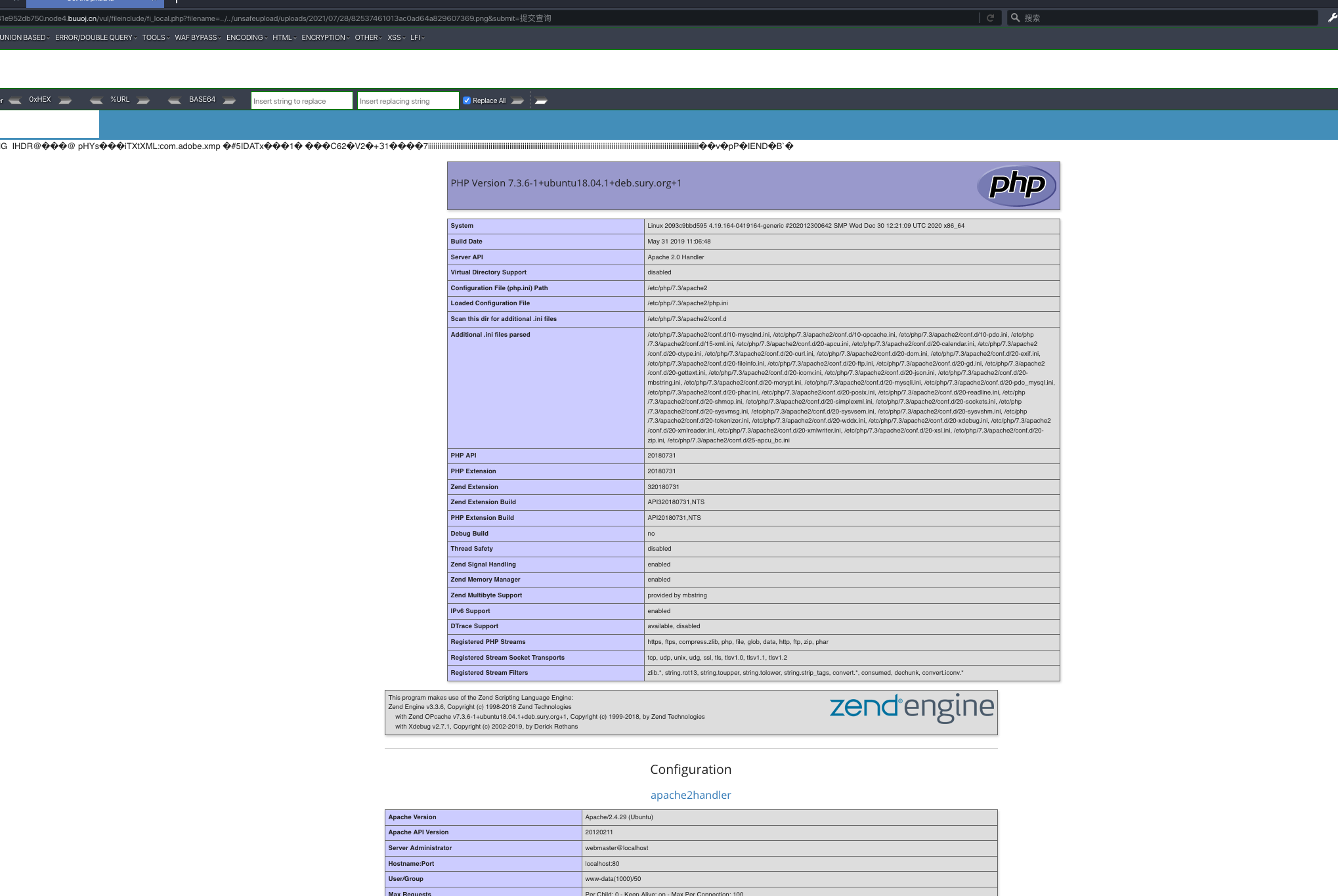This screenshot has height=896, width=1338.
Task: Click the Configuration heading
Action: tap(691, 769)
